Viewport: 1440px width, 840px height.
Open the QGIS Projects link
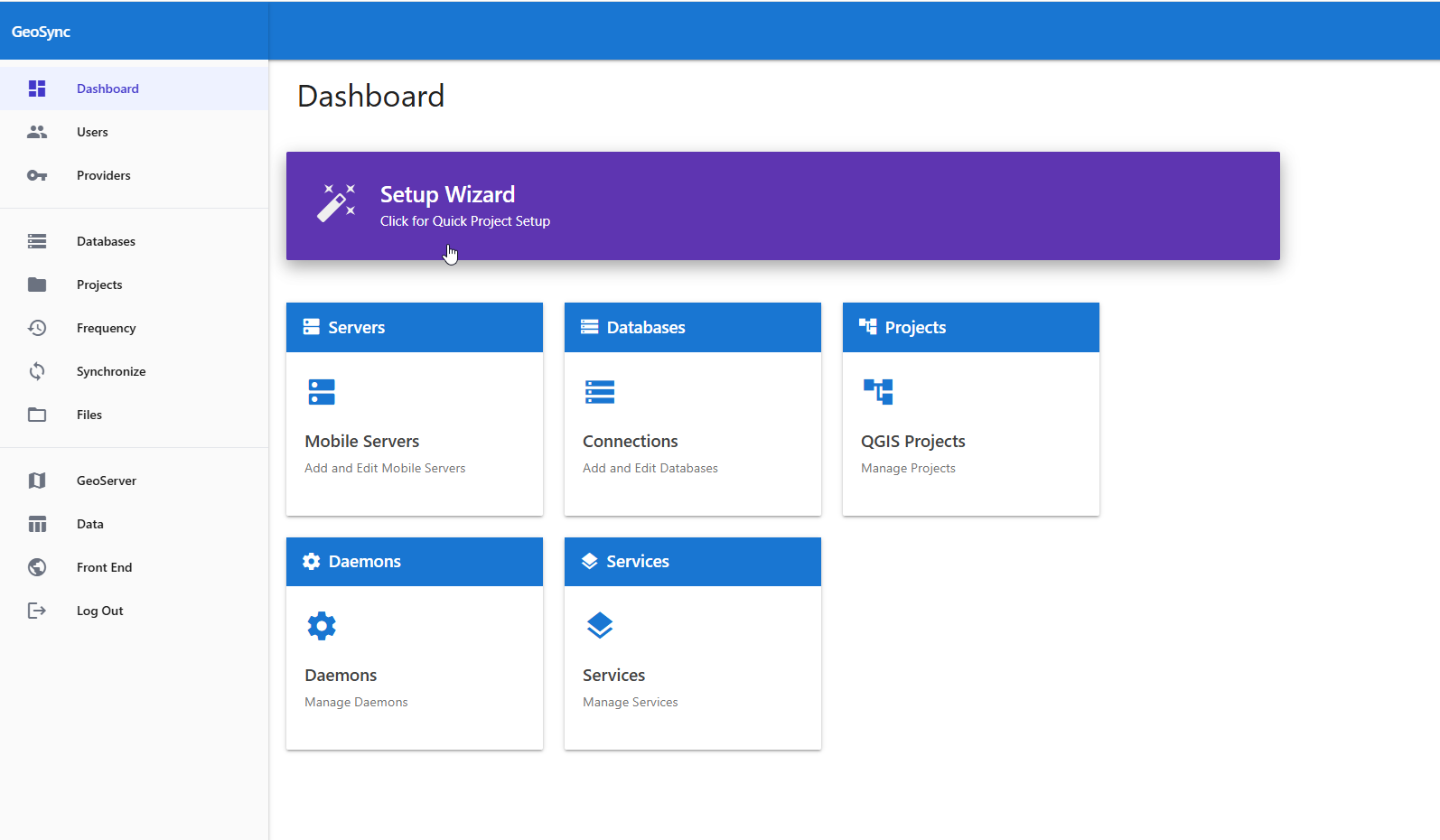tap(913, 441)
